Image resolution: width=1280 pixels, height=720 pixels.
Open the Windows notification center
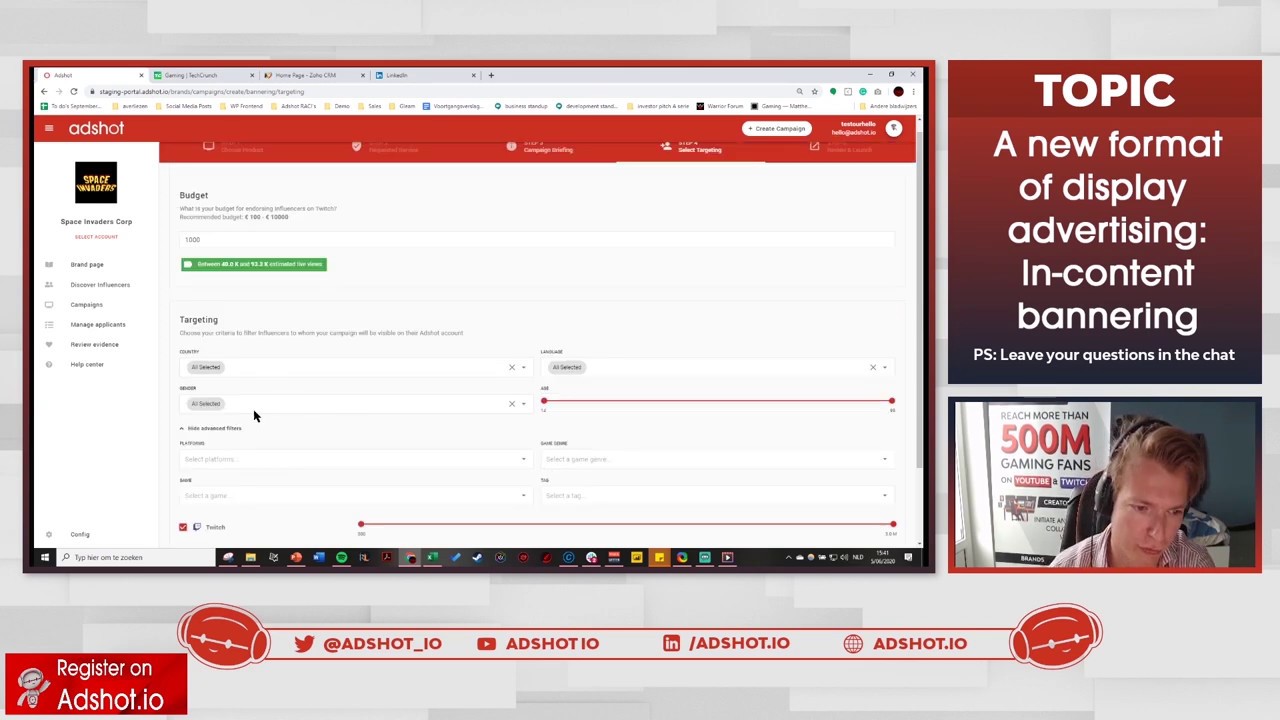pyautogui.click(x=908, y=557)
